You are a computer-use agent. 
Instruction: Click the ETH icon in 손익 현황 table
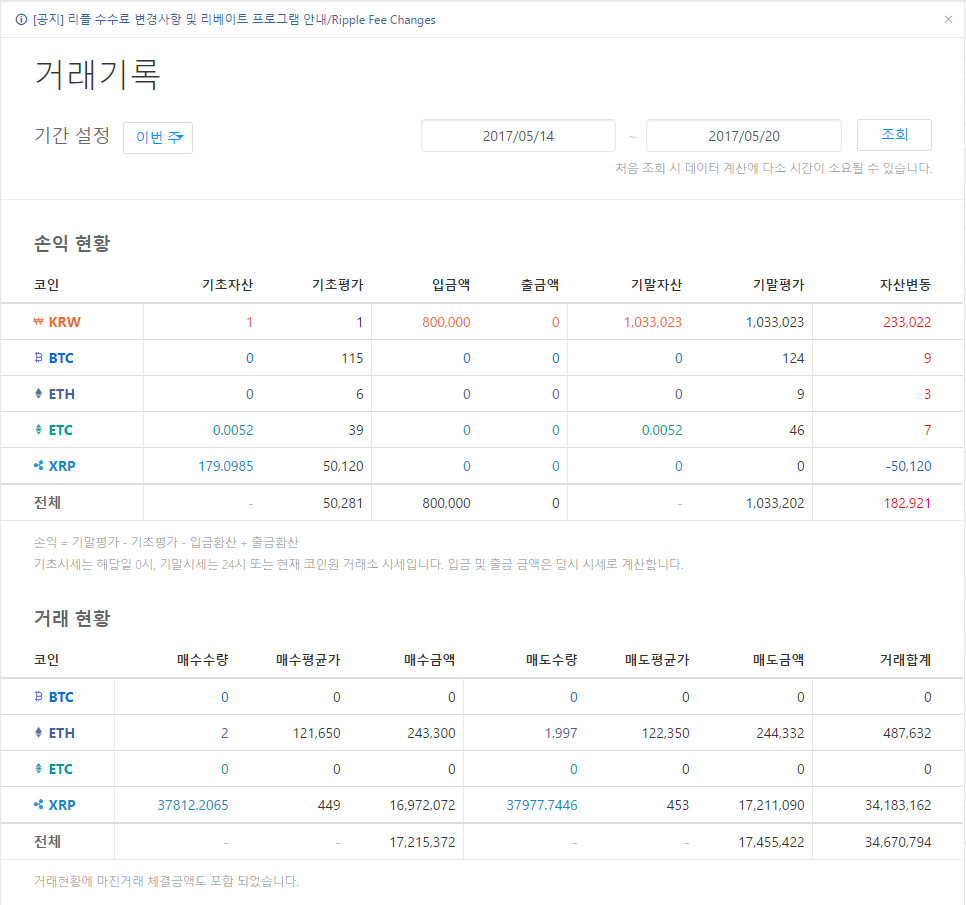coord(38,393)
